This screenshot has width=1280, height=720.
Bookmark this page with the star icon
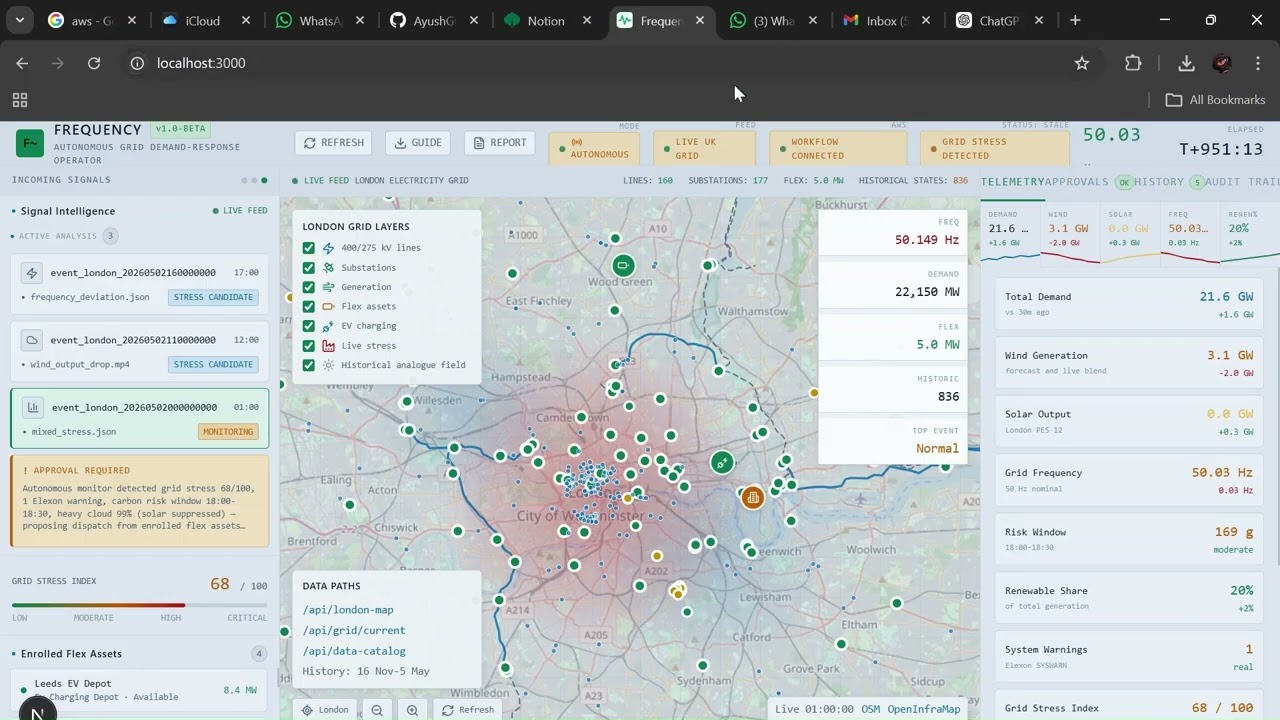(1082, 63)
